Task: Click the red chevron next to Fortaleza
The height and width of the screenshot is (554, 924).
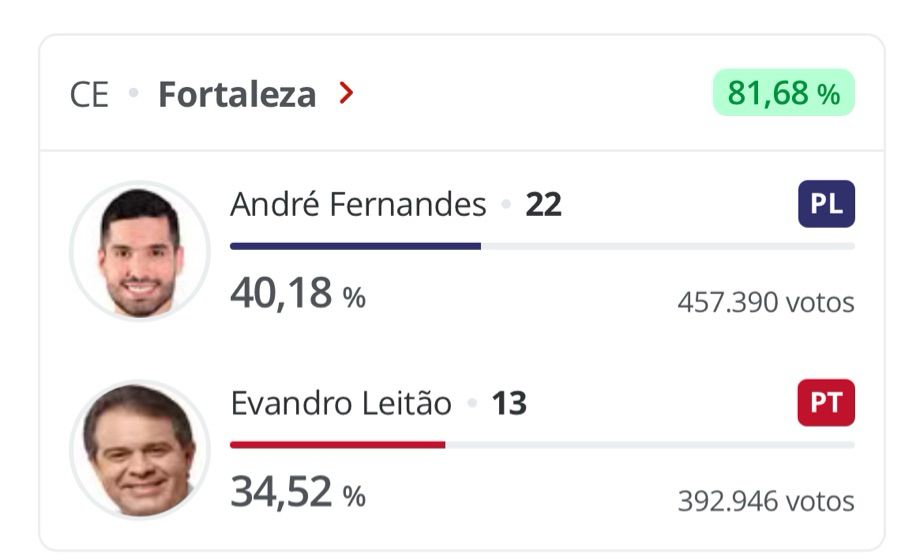Action: coord(346,95)
